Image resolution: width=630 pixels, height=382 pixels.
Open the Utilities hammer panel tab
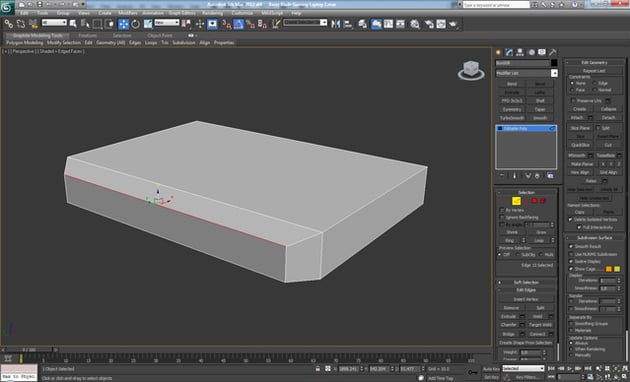[552, 52]
